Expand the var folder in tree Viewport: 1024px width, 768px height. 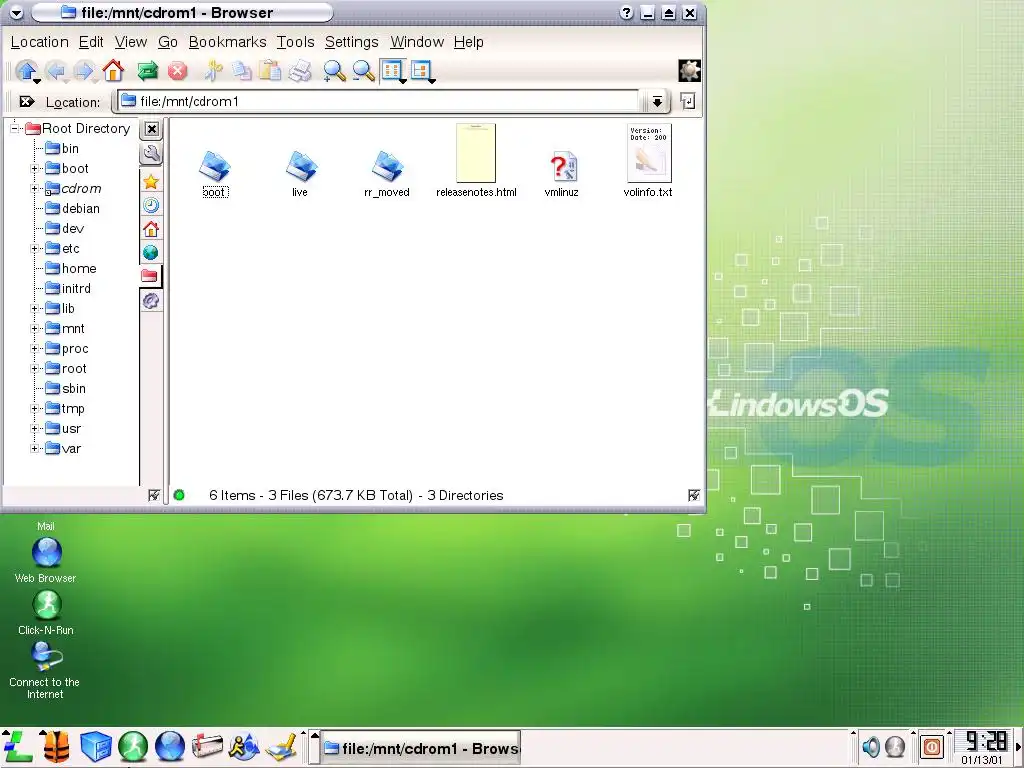point(34,449)
